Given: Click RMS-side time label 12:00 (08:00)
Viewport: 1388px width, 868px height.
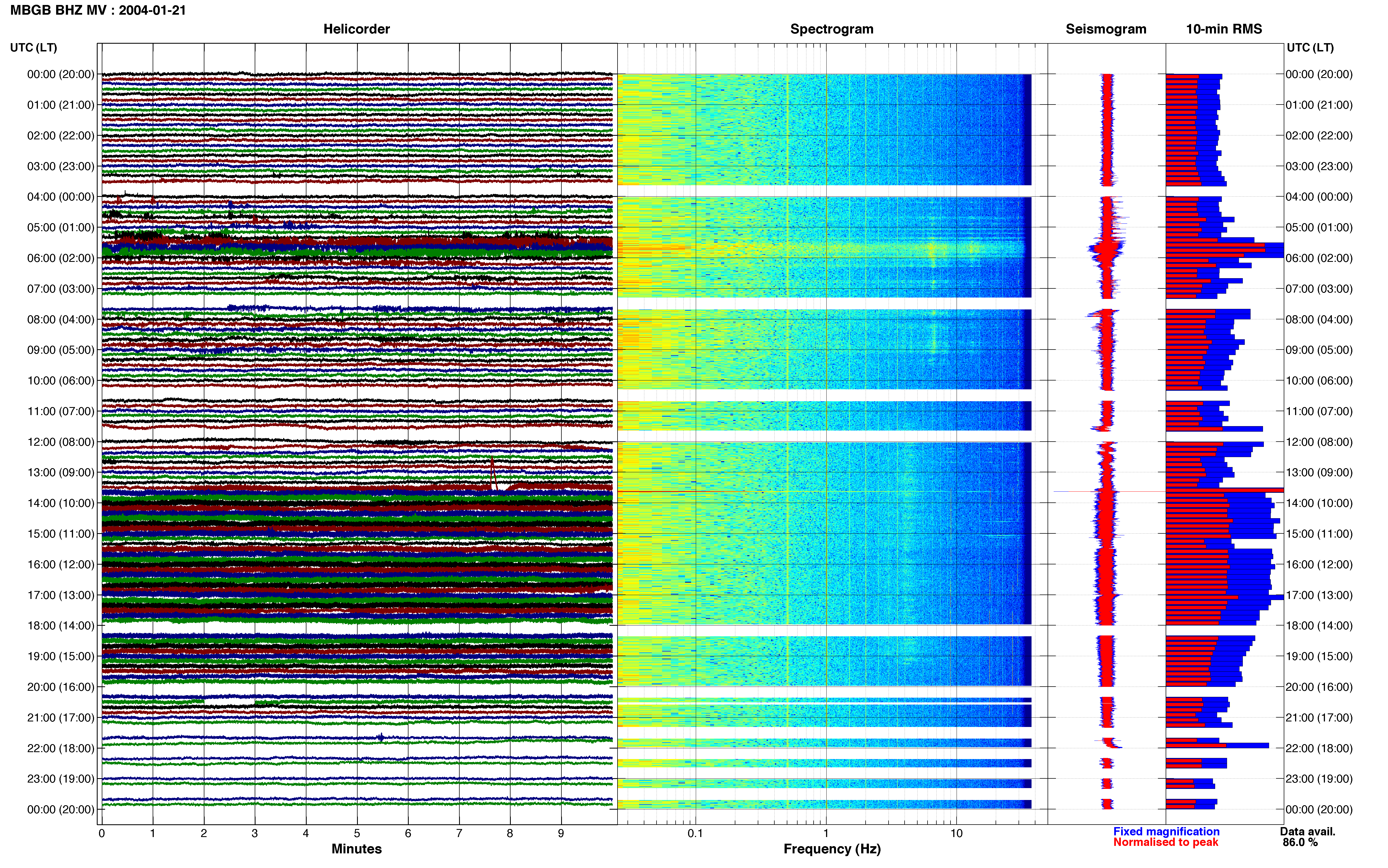Looking at the screenshot, I should click(x=1319, y=442).
